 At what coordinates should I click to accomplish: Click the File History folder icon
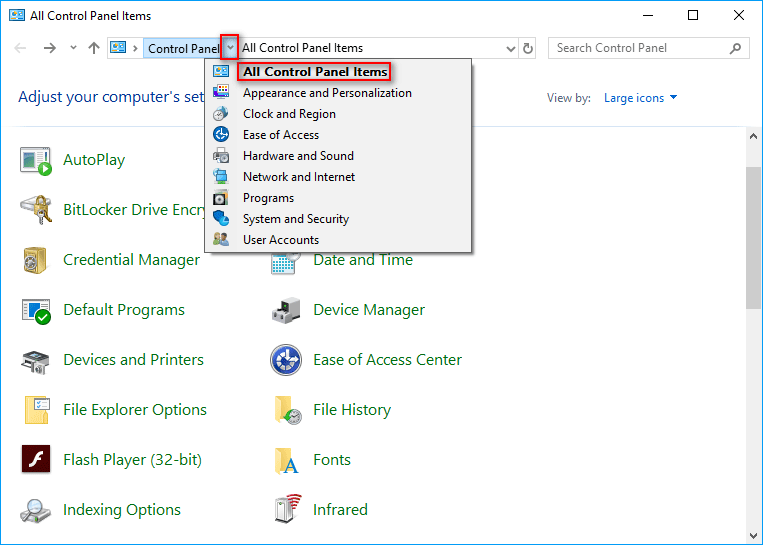point(287,410)
